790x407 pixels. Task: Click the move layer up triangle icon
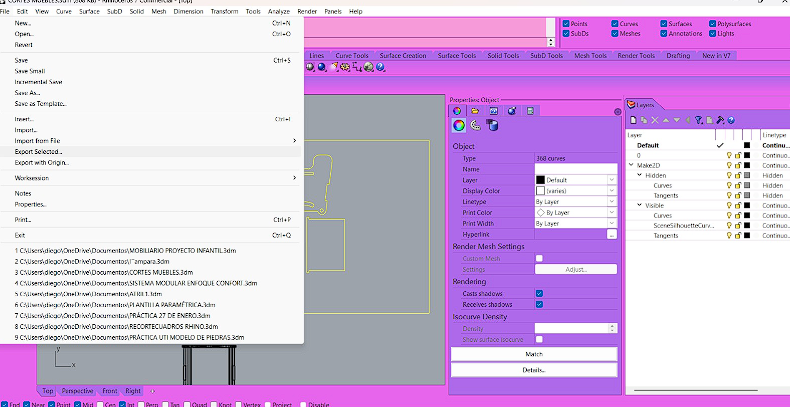(x=666, y=120)
